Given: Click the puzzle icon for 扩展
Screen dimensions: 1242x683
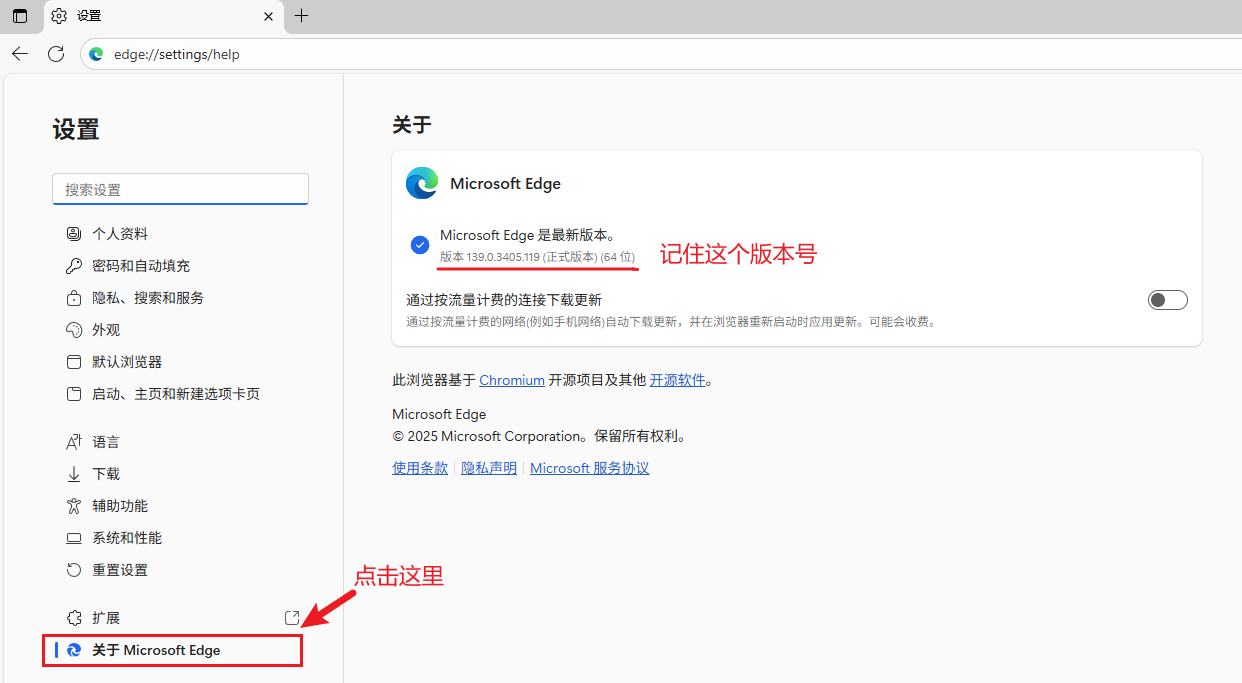Looking at the screenshot, I should coord(73,618).
